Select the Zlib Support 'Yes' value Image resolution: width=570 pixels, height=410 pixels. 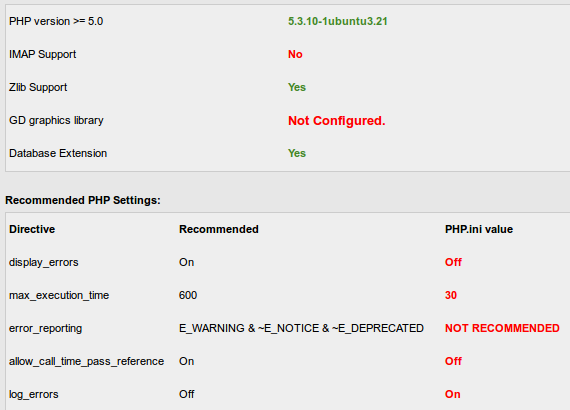pos(297,87)
